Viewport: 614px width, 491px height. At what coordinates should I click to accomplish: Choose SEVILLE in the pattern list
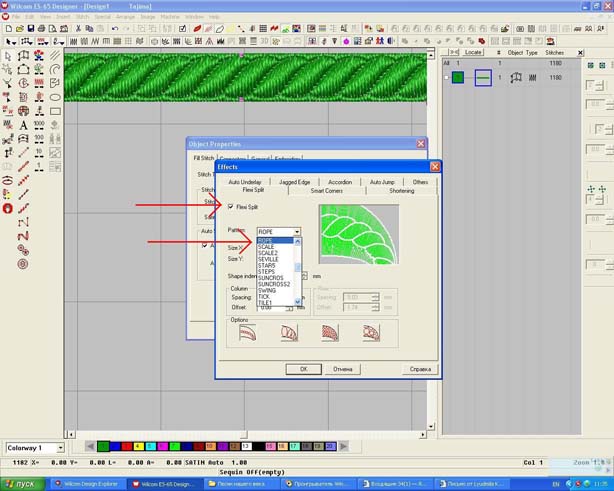point(268,259)
